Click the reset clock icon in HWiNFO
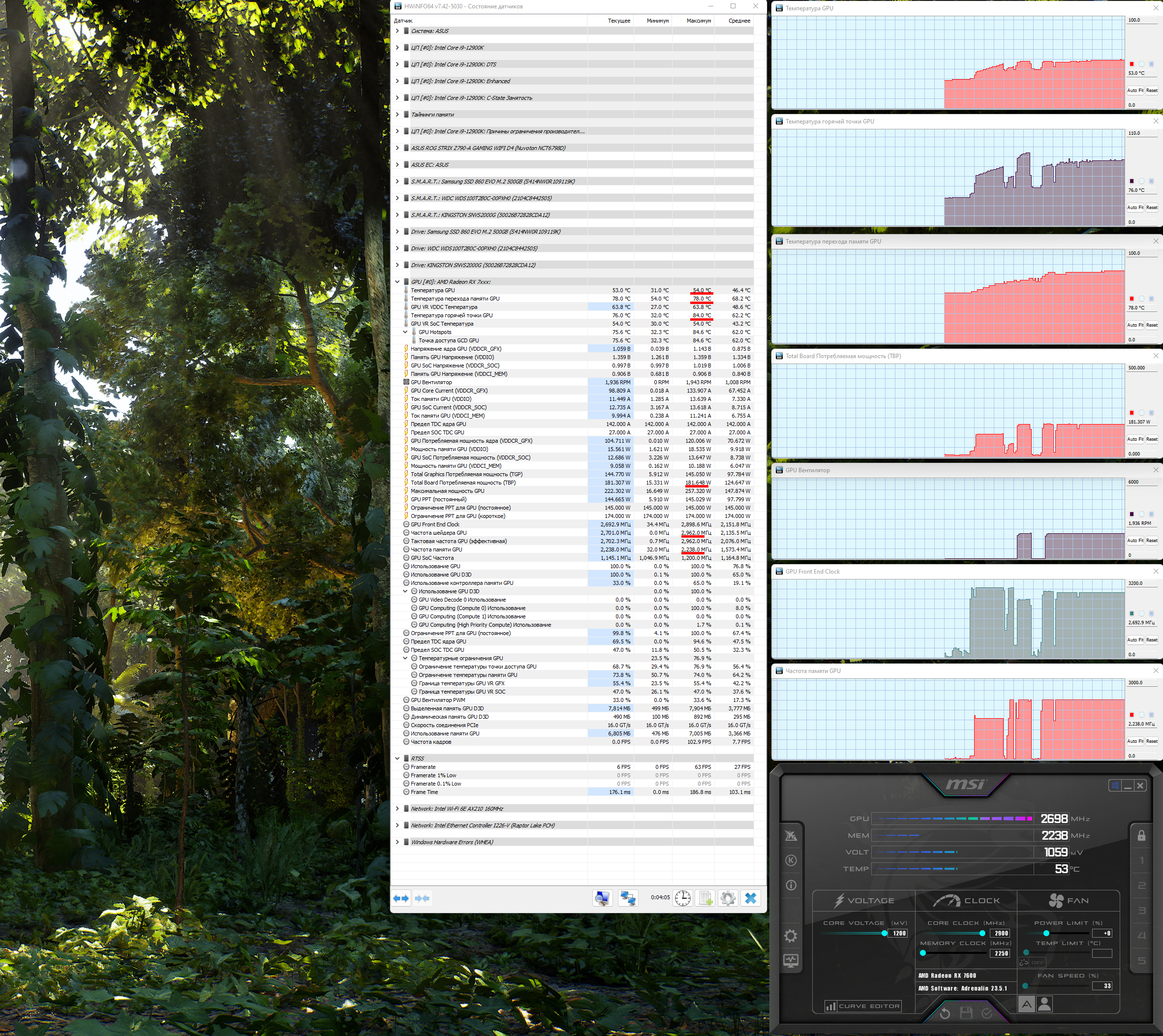 pos(682,898)
